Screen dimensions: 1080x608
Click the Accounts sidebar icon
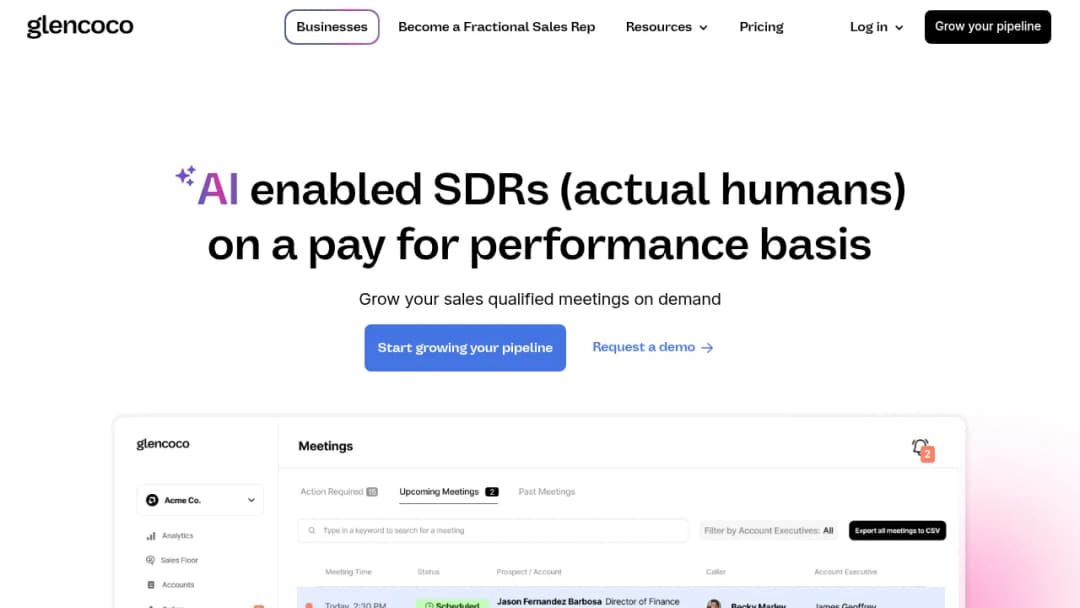(151, 585)
